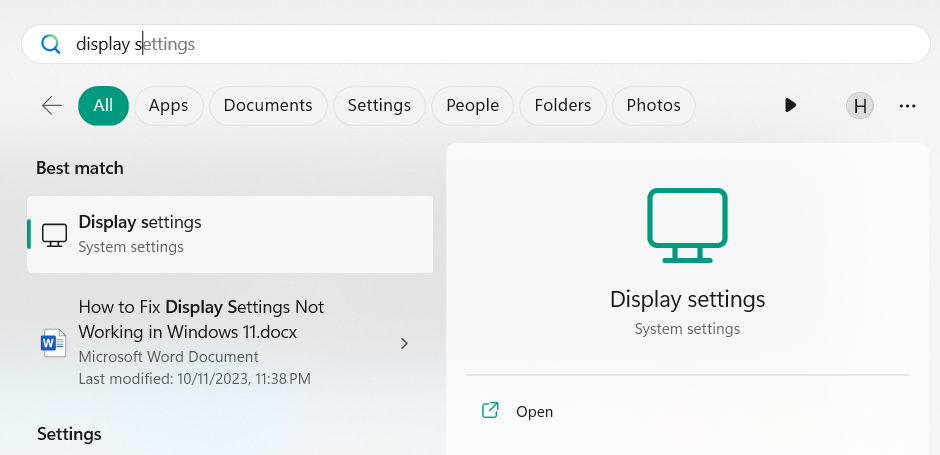The height and width of the screenshot is (455, 940).
Task: Expand the Word document result chevron
Action: click(x=404, y=343)
